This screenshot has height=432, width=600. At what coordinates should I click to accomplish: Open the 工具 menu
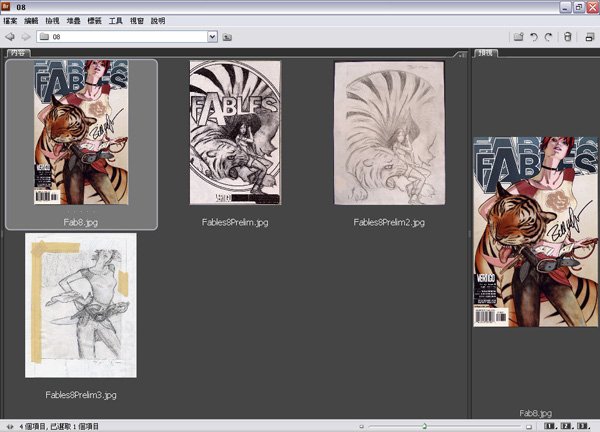(116, 20)
